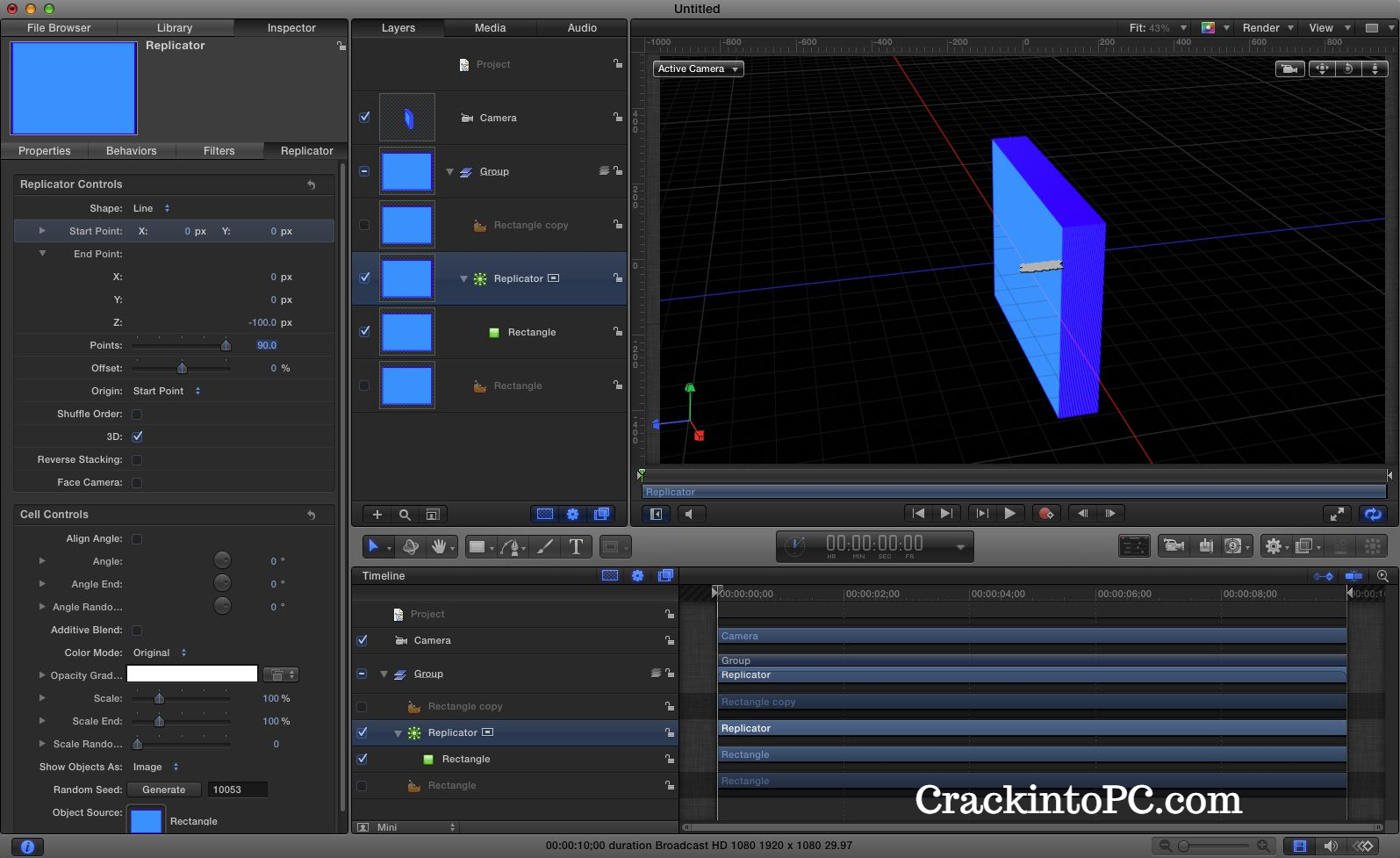Adjust the Offset slider
This screenshot has height=858, width=1400.
(x=180, y=368)
